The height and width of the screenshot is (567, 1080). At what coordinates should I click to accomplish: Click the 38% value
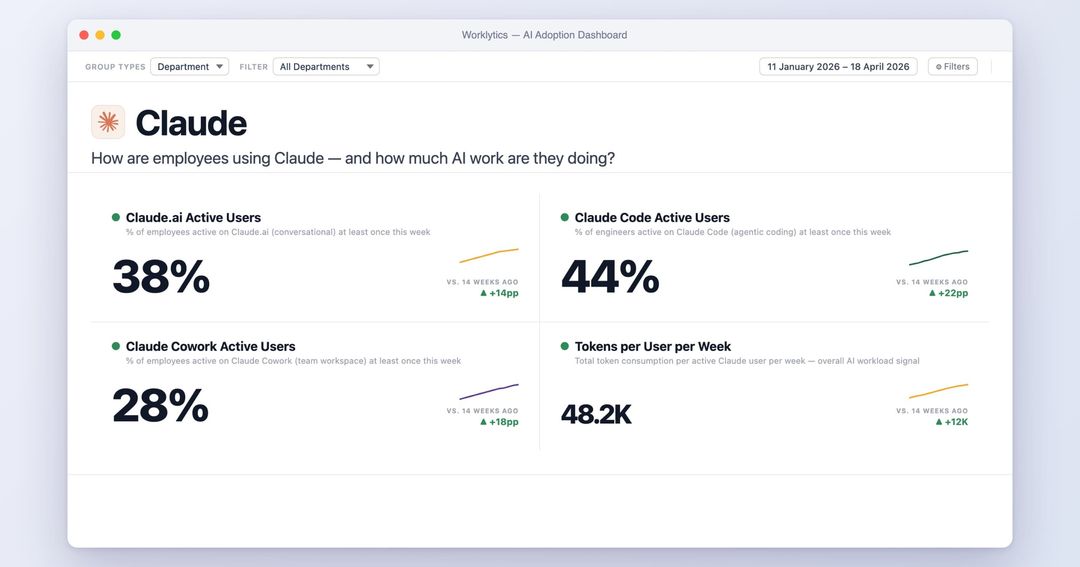click(x=161, y=277)
